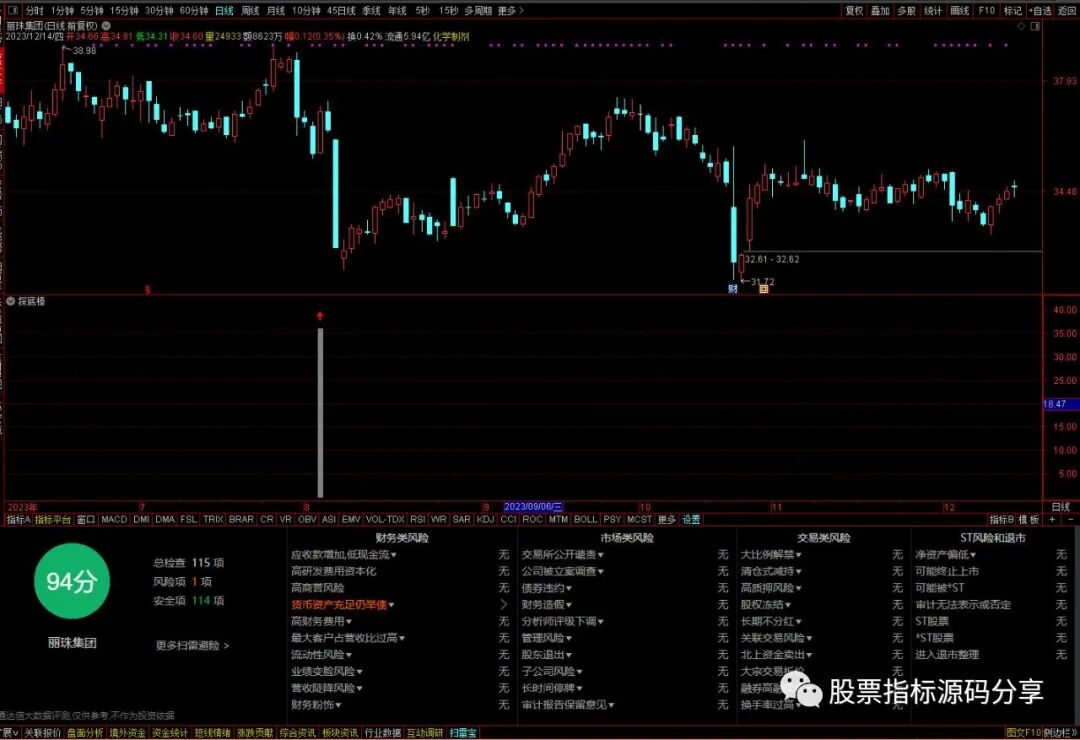Expand 大比例解禁 risk item
The height and width of the screenshot is (740, 1080).
tap(771, 555)
